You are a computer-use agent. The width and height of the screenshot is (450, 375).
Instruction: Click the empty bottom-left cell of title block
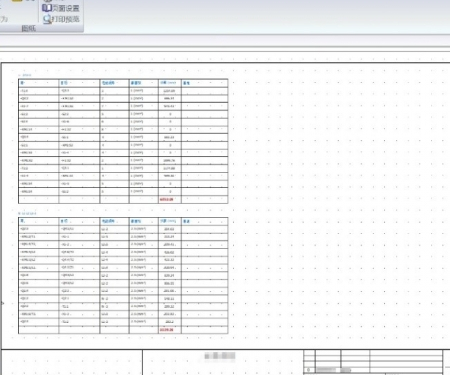(72, 362)
